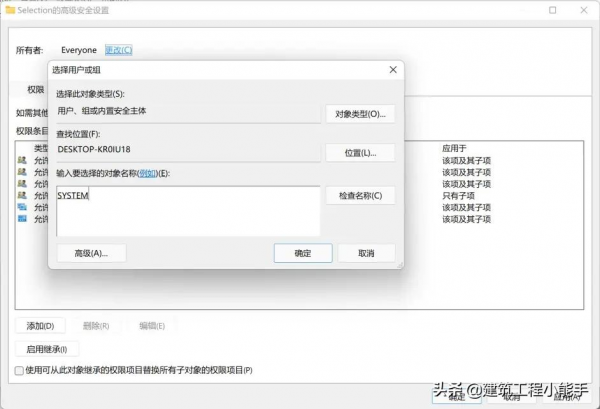Toggle replace child permissions checkbox
The width and height of the screenshot is (600, 409).
coord(19,370)
